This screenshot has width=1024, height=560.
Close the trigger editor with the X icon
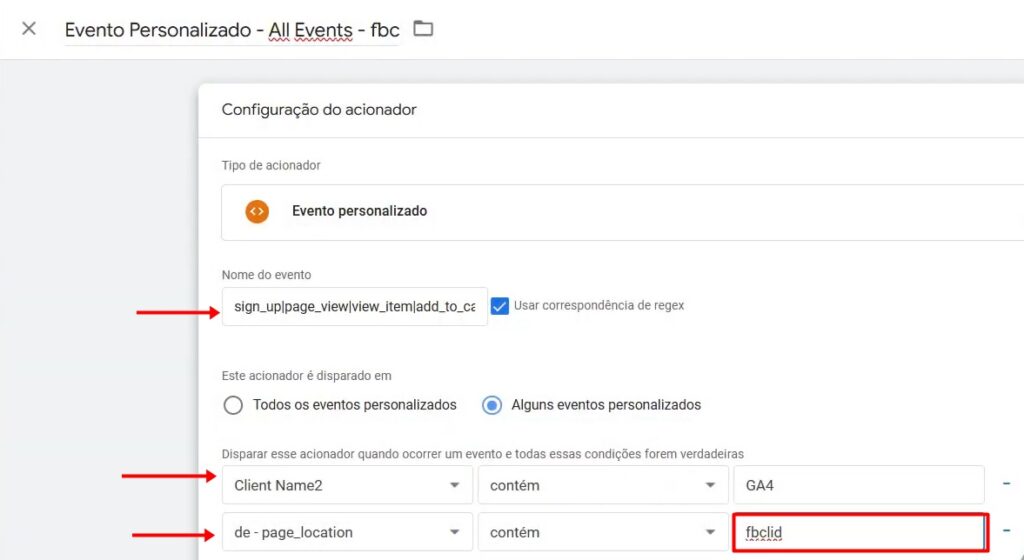tap(29, 28)
